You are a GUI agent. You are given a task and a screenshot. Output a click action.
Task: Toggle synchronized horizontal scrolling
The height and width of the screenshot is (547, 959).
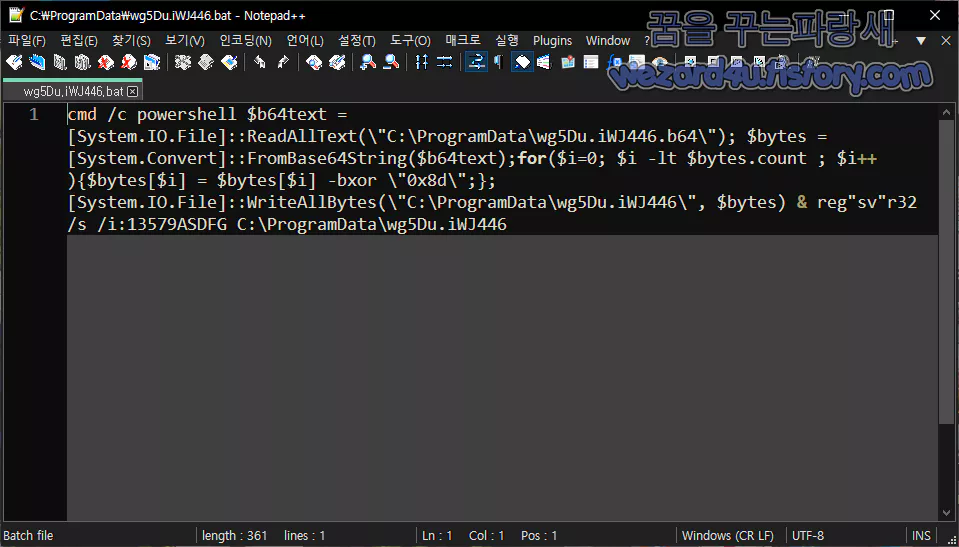(x=445, y=62)
